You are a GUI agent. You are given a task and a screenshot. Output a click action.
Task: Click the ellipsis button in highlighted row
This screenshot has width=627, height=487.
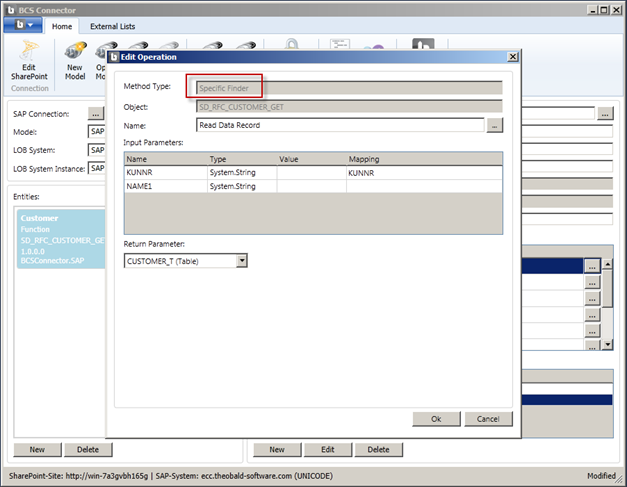[x=592, y=266]
